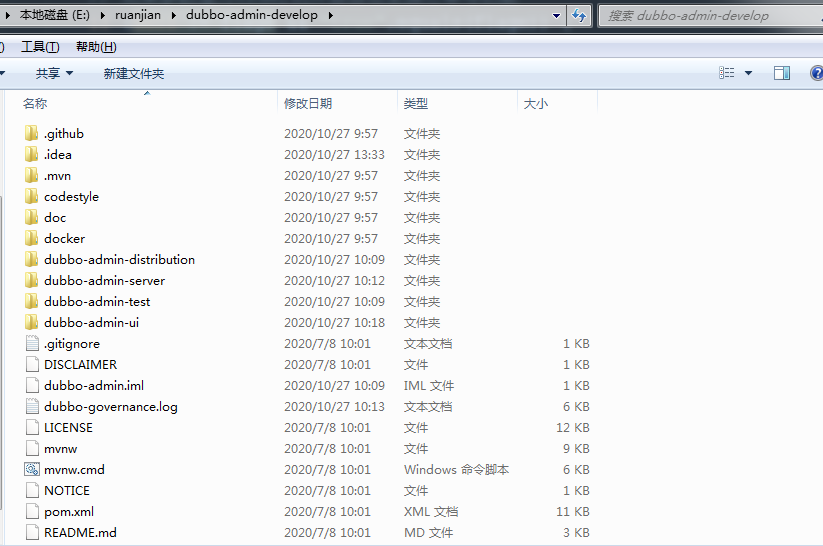Click the NOTICE file icon
Viewport: 823px width, 546px height.
click(32, 490)
